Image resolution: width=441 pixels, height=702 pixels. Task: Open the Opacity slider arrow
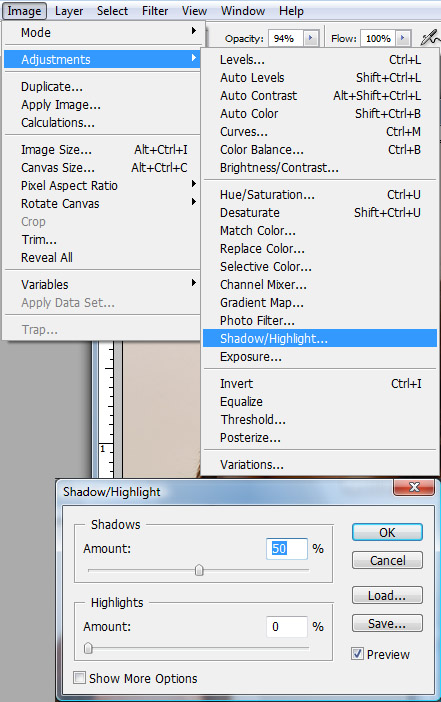[310, 38]
